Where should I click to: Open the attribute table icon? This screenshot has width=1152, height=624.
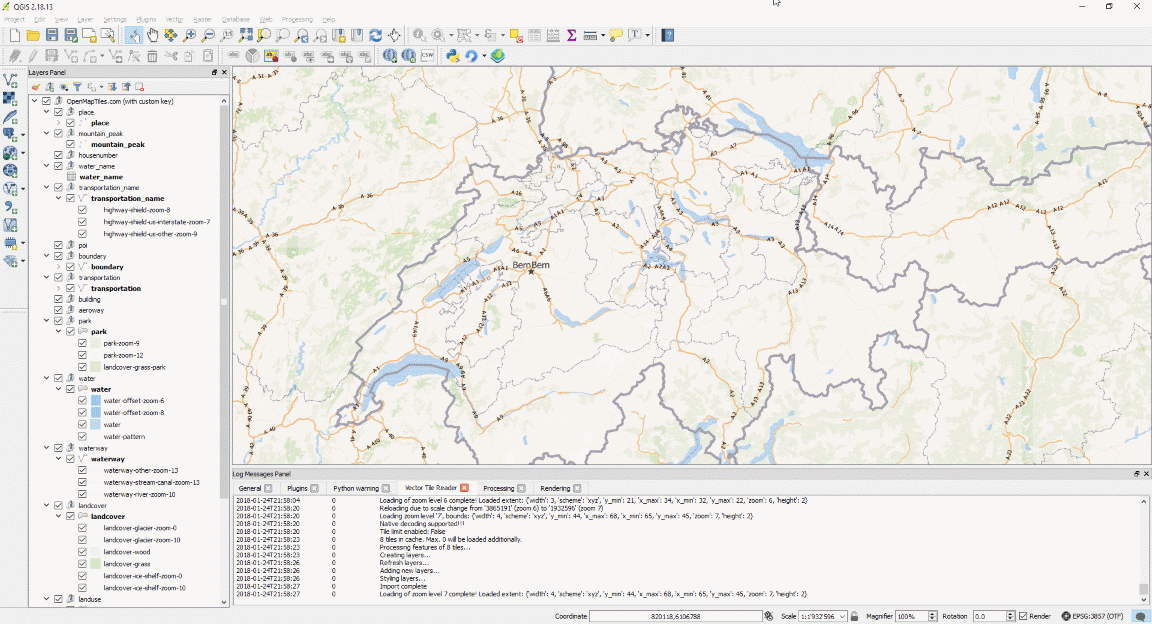[x=534, y=35]
